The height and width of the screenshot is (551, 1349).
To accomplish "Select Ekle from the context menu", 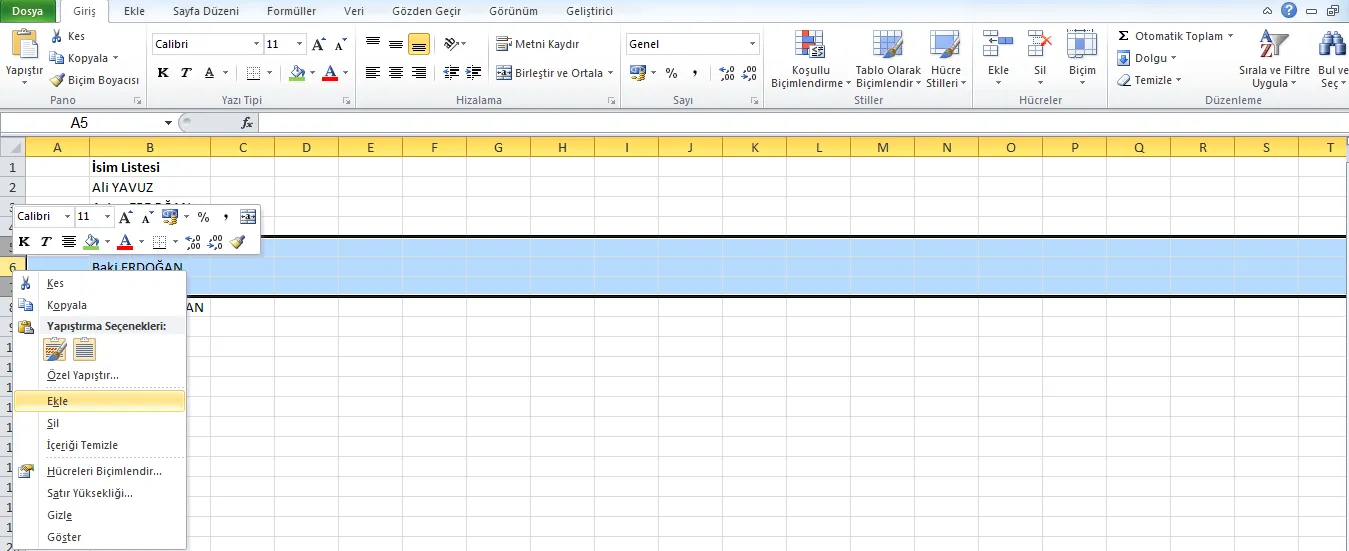I will [x=57, y=401].
